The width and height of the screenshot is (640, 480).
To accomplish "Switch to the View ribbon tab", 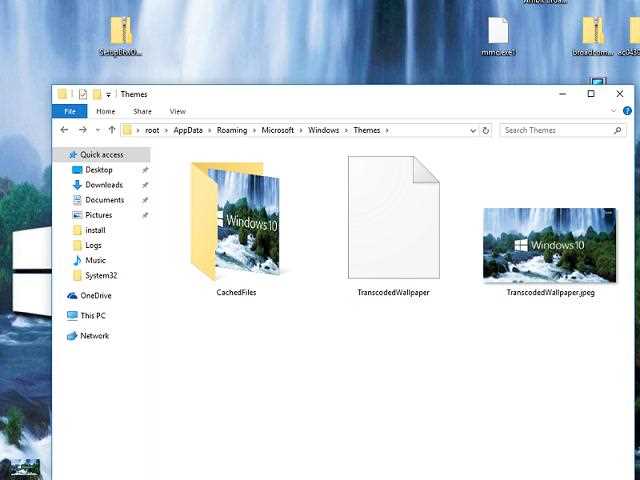I will click(x=178, y=111).
